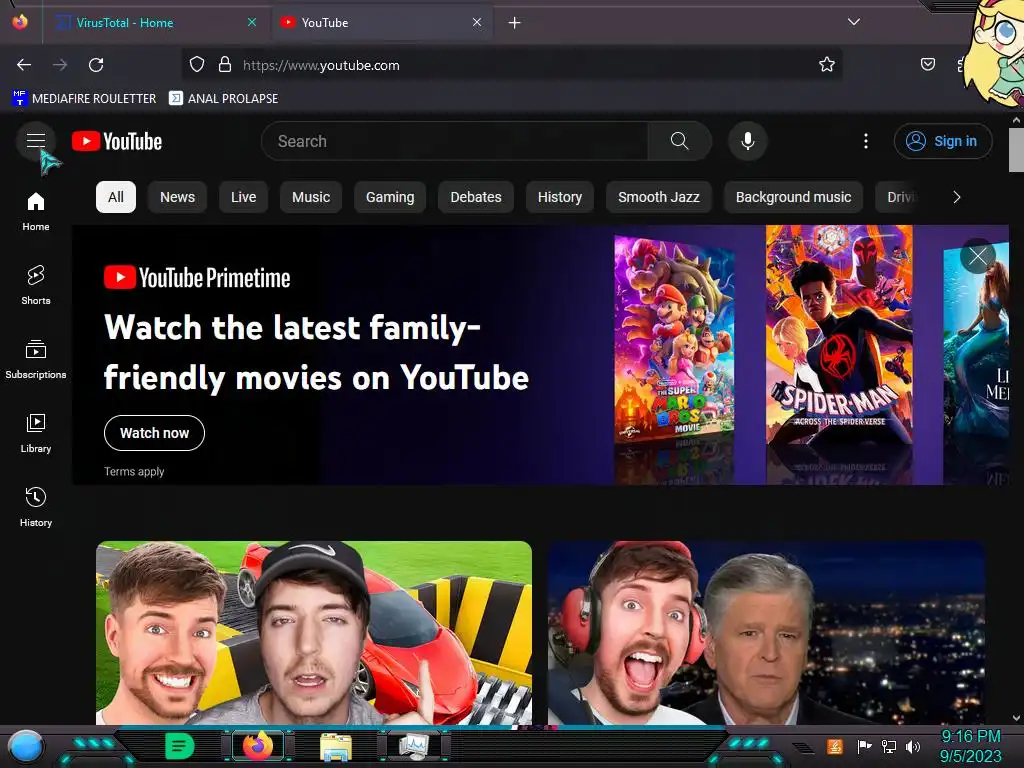Open the MEDIAFIRE ROULETTER bookmark
Viewport: 1024px width, 768px height.
click(84, 99)
